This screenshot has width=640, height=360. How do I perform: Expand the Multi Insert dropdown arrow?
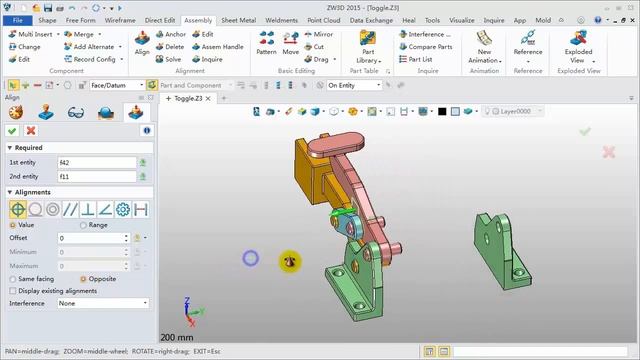point(58,34)
